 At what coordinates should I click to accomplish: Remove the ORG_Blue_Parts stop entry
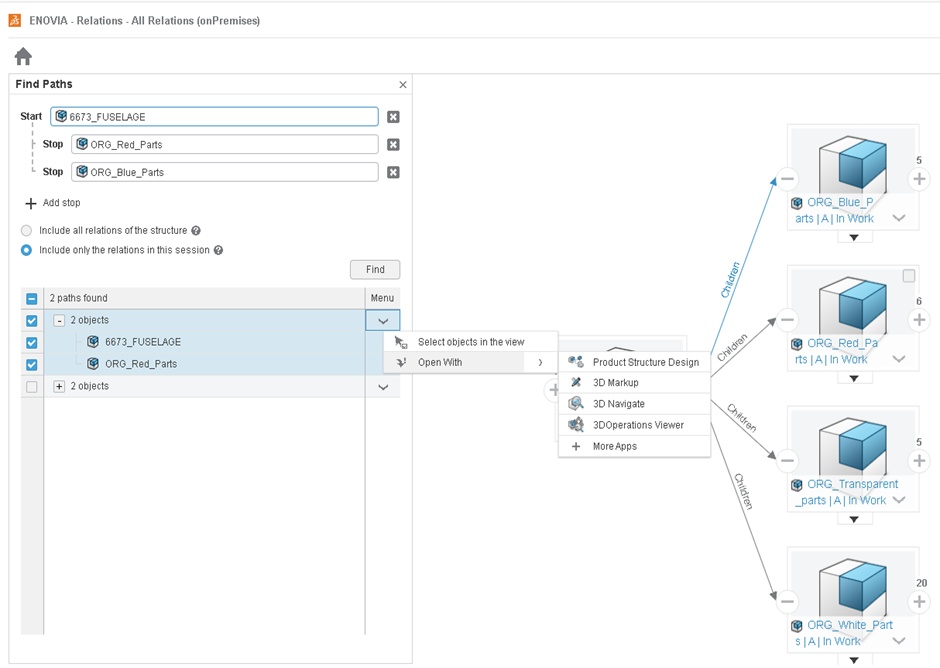pyautogui.click(x=393, y=172)
